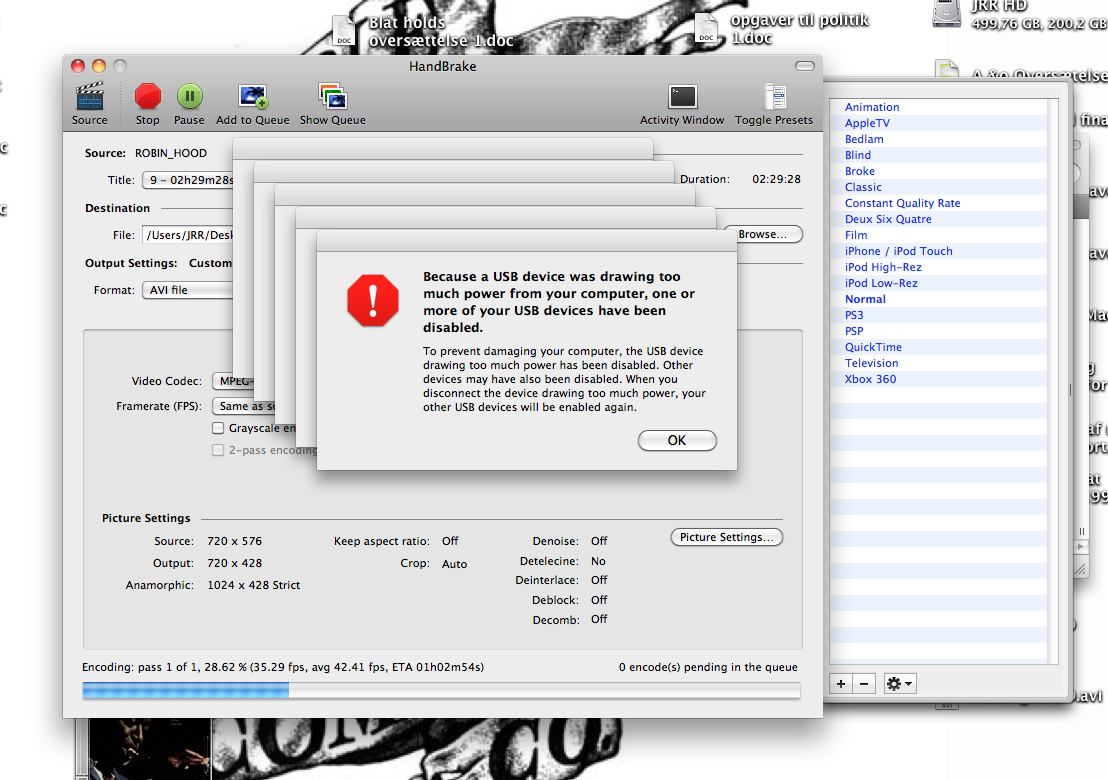This screenshot has width=1108, height=780.
Task: Click the Output size 720 x 428
Action: tap(235, 564)
